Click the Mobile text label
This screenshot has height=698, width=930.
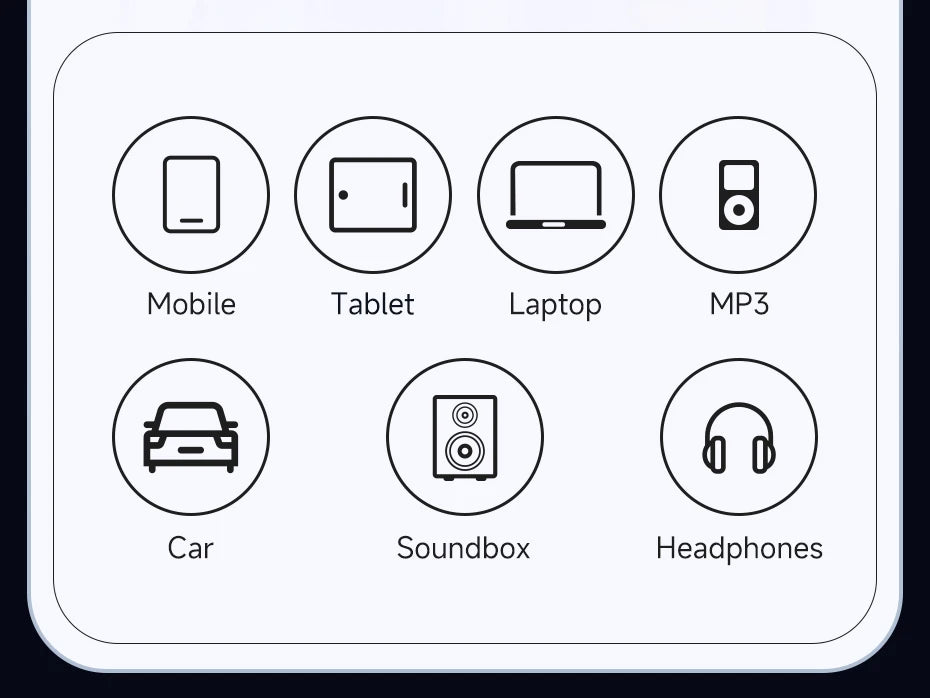(x=191, y=304)
